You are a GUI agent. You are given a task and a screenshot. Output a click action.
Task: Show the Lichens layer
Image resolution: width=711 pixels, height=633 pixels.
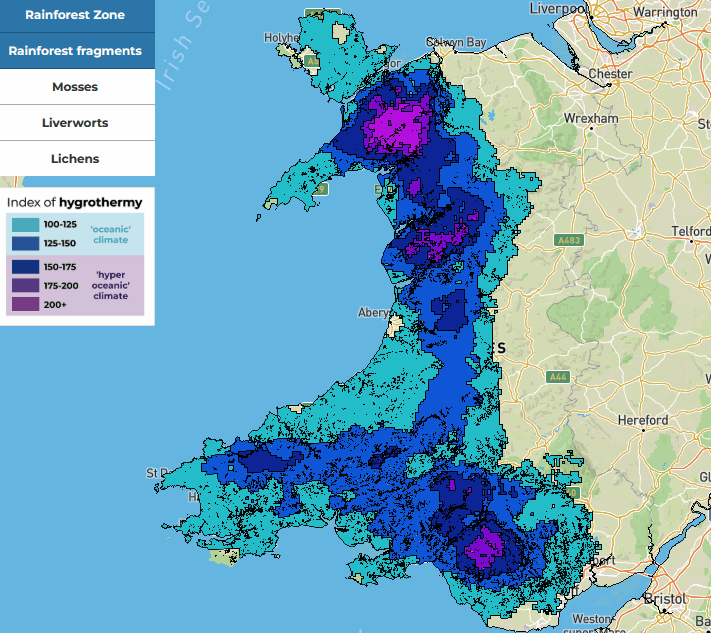[77, 159]
